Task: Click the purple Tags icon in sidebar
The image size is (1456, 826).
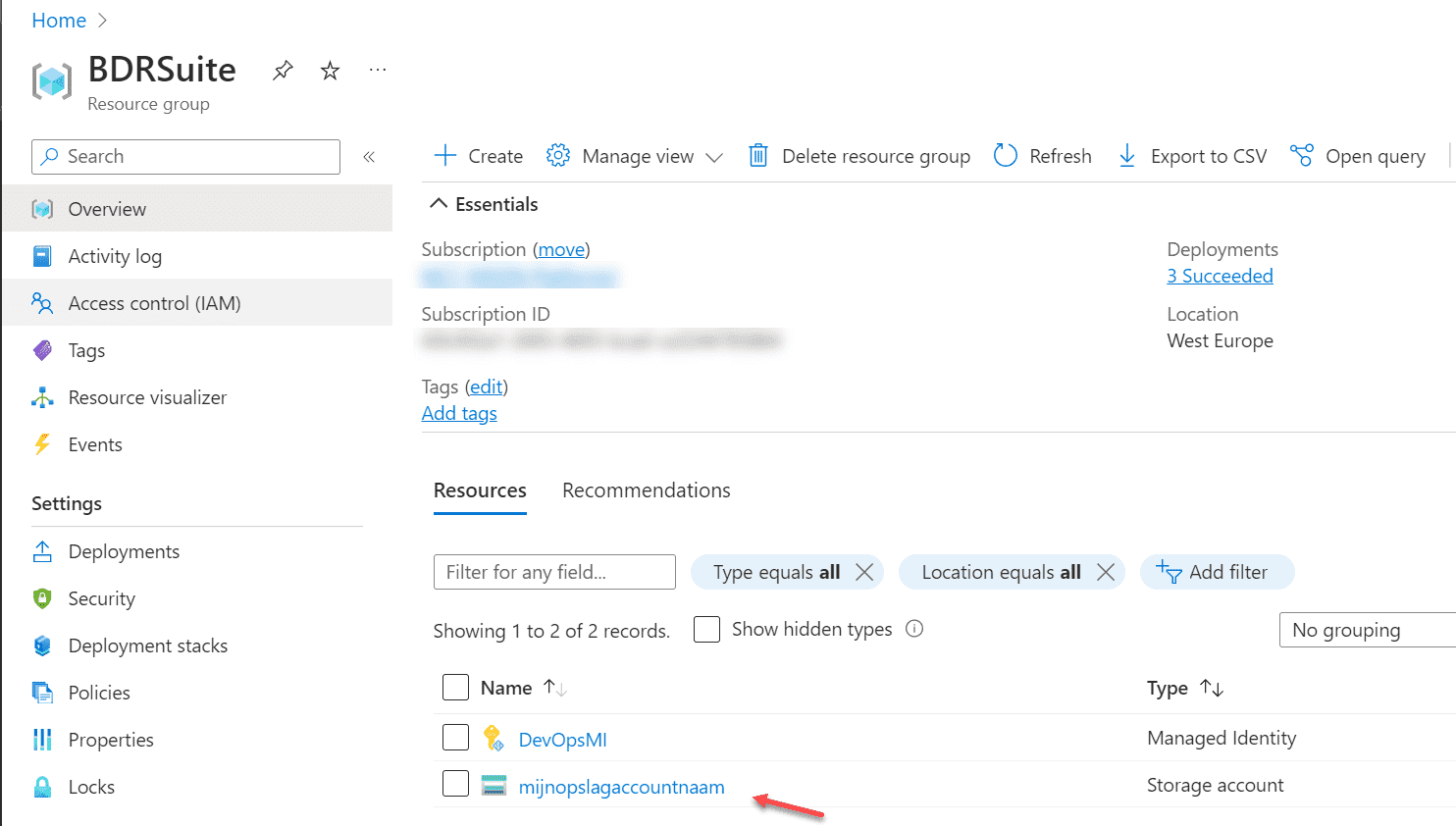Action: (42, 350)
